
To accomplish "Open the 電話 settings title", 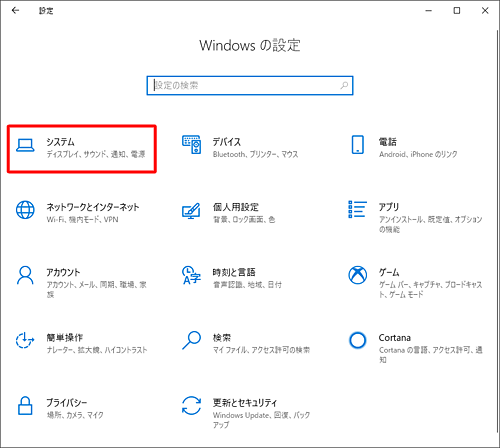I will click(388, 142).
